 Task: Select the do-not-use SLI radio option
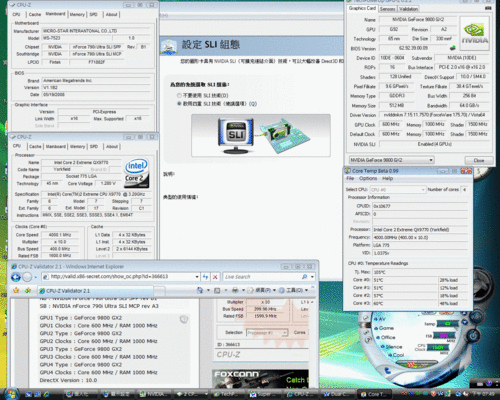click(179, 96)
